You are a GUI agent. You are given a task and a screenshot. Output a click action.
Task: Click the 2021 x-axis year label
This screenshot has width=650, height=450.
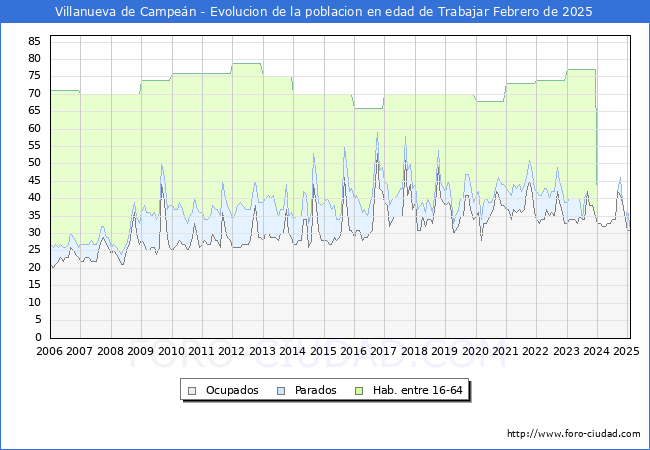(505, 351)
